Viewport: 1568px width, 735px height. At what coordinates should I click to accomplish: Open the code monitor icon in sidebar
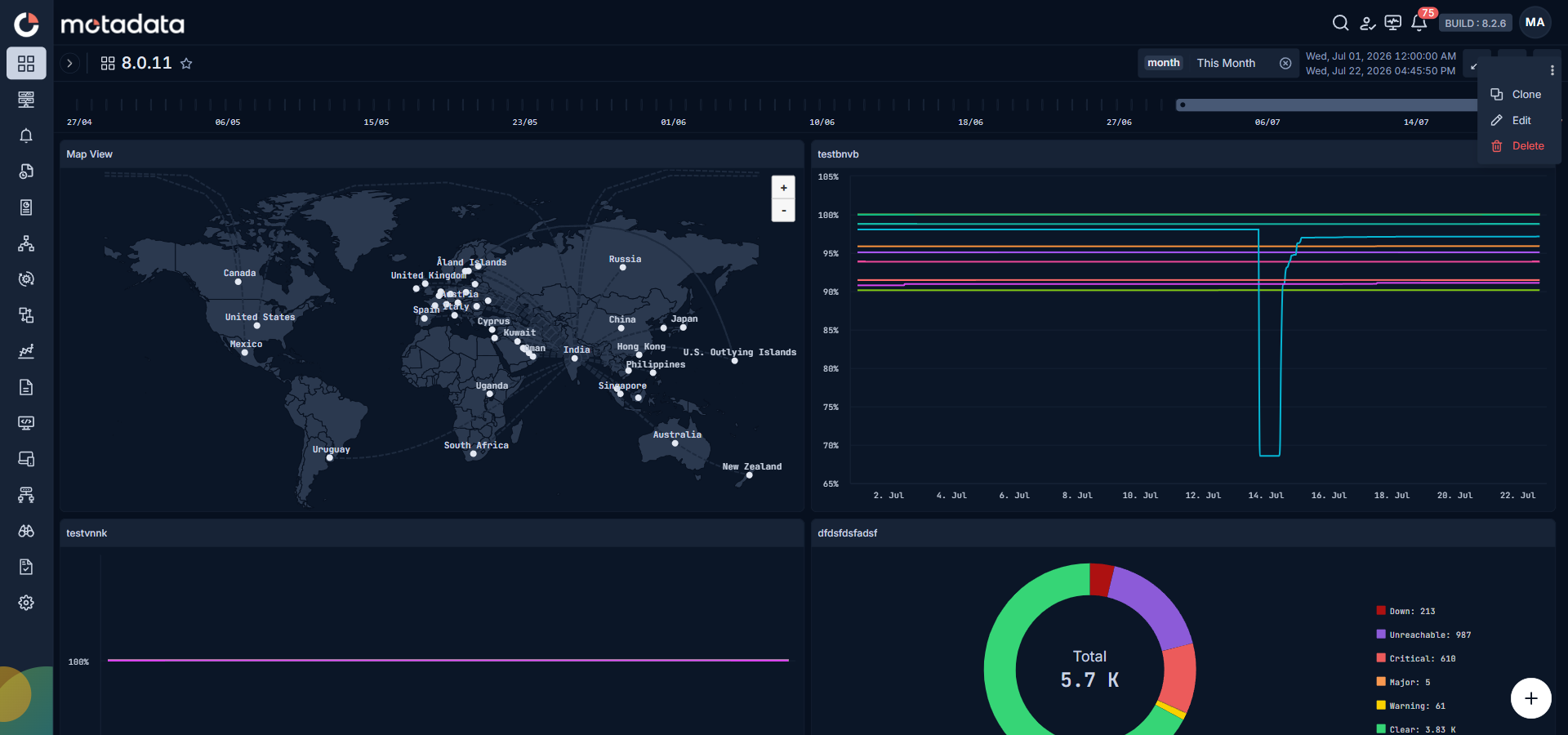(26, 423)
